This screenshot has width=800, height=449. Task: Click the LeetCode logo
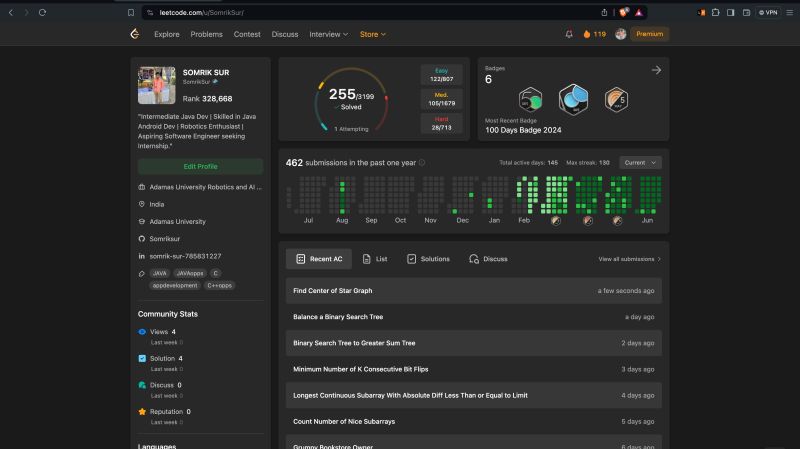pyautogui.click(x=135, y=34)
